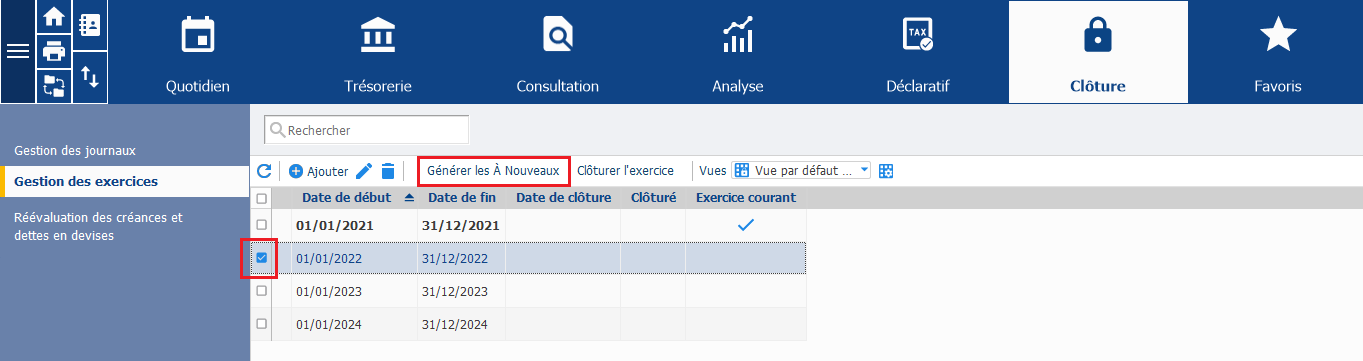Open the Déclaratif tab
Viewport: 1363px width, 361px height.
click(x=918, y=52)
